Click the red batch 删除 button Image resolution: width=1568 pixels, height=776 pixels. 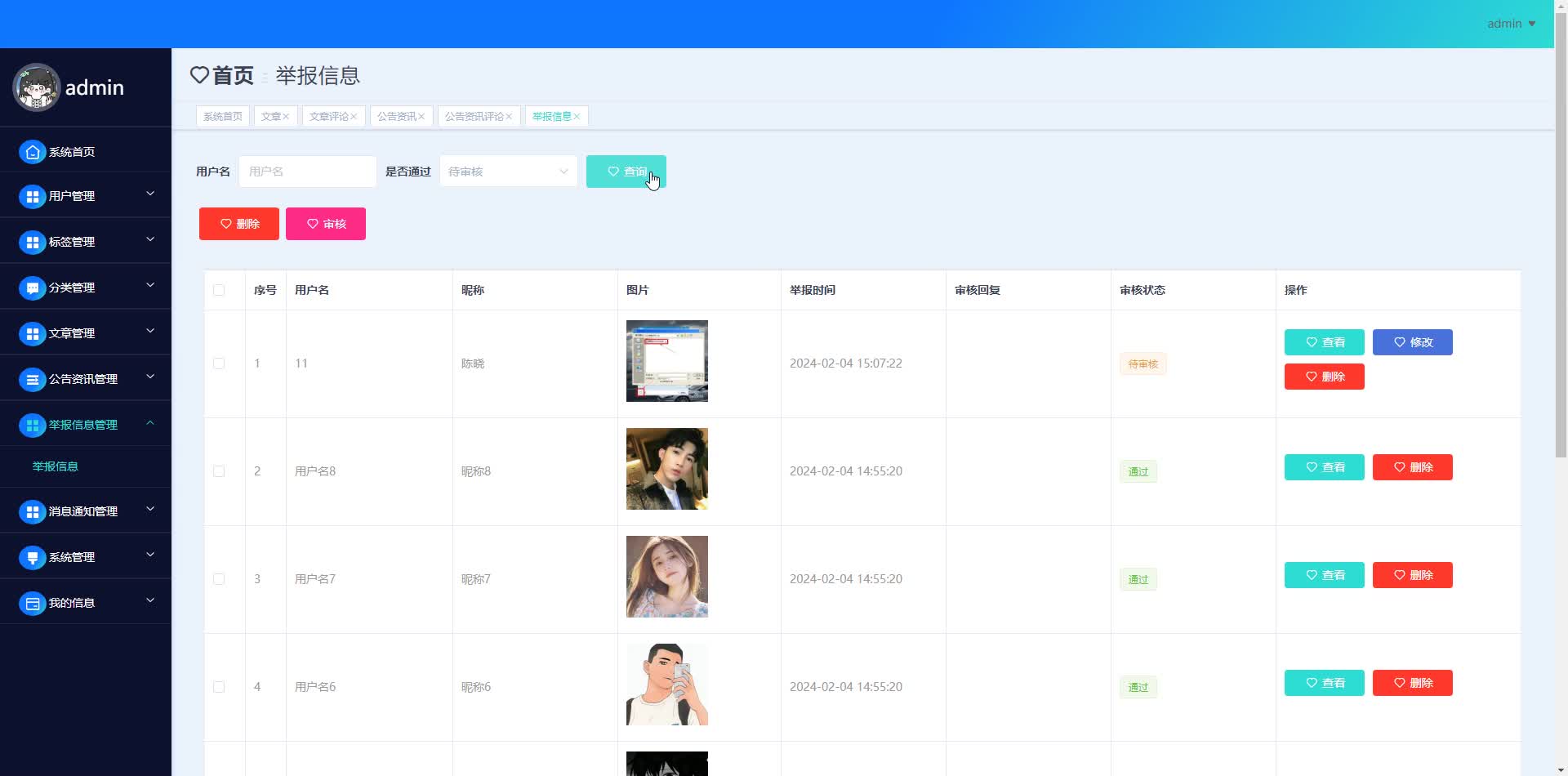[x=239, y=224]
